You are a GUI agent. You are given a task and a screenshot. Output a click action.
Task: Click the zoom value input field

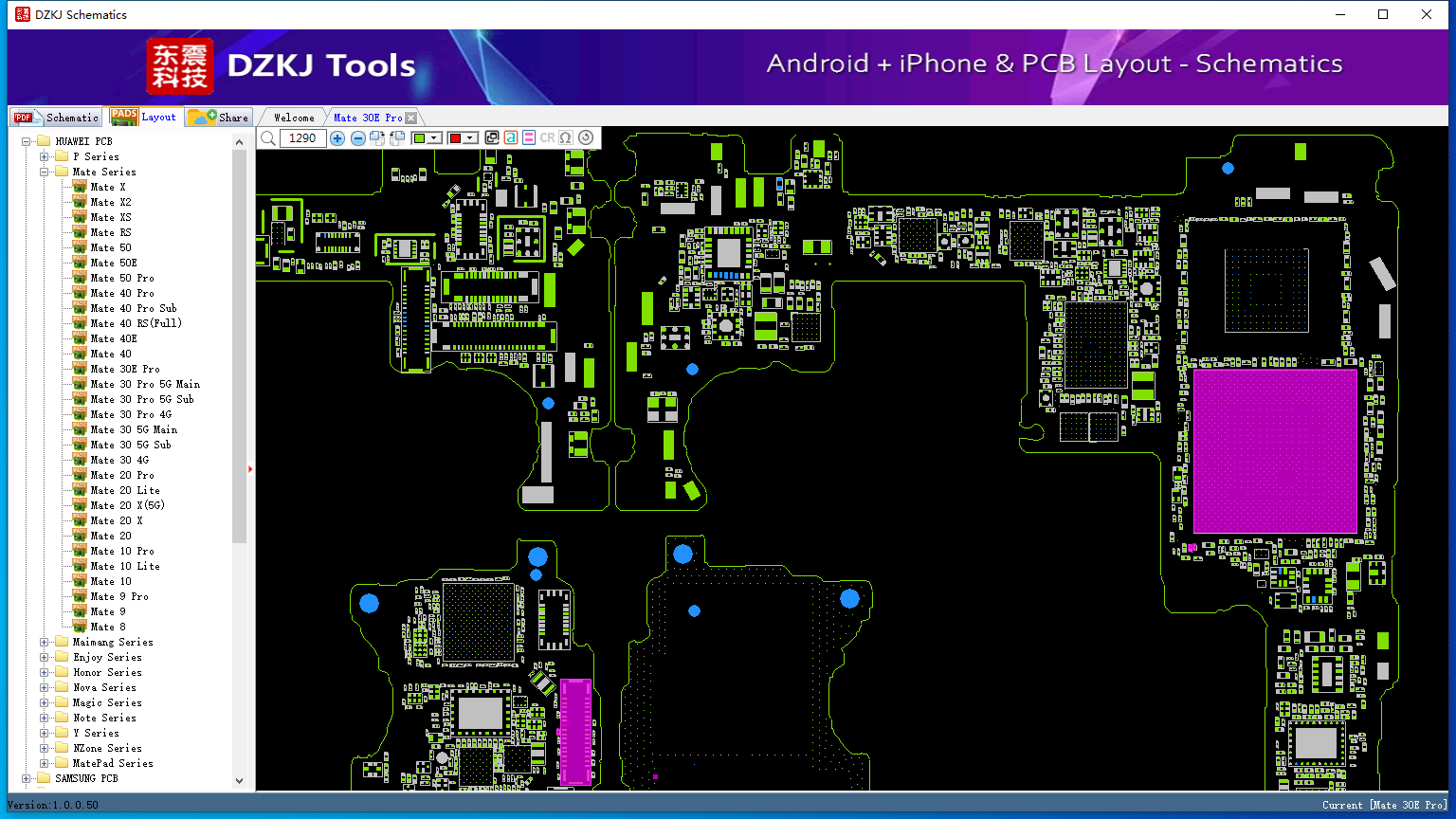[x=303, y=138]
